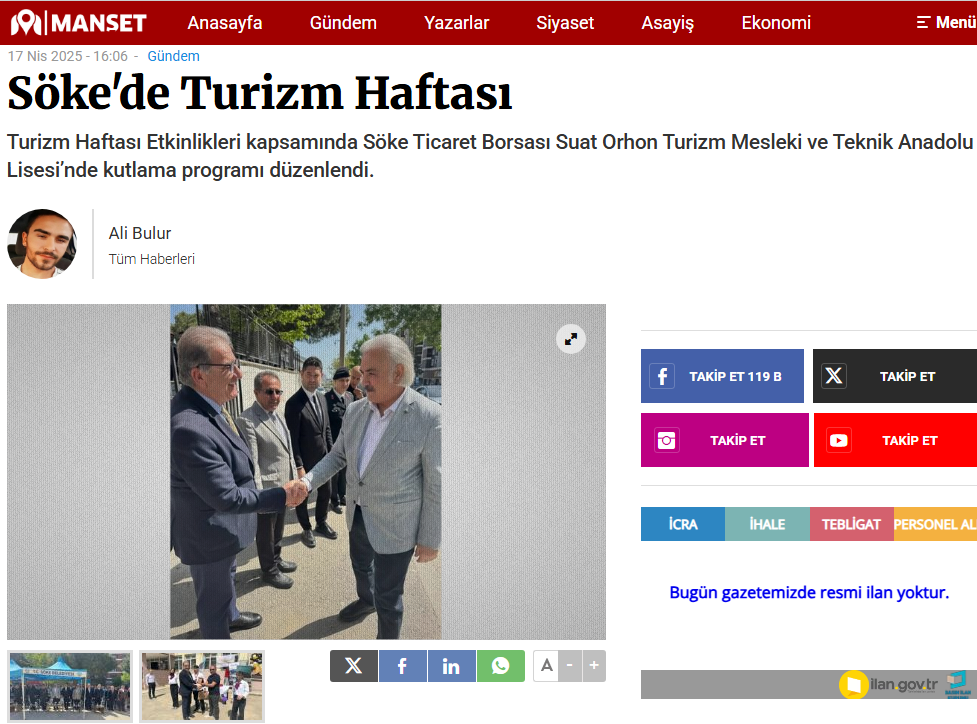Viewport: 977px width, 724px height.
Task: Click the Manset logo in header
Action: point(78,22)
